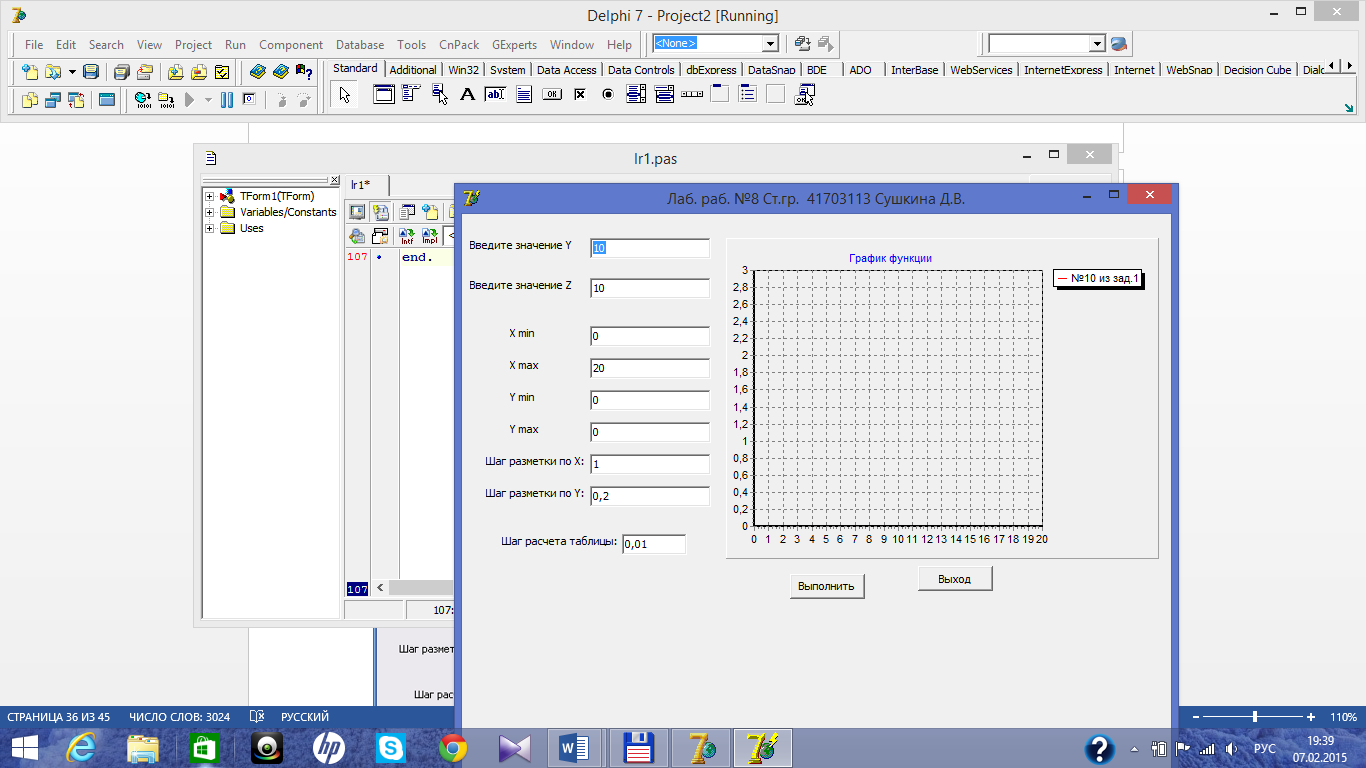1366x768 pixels.
Task: Open Skype from the taskbar
Action: [391, 748]
